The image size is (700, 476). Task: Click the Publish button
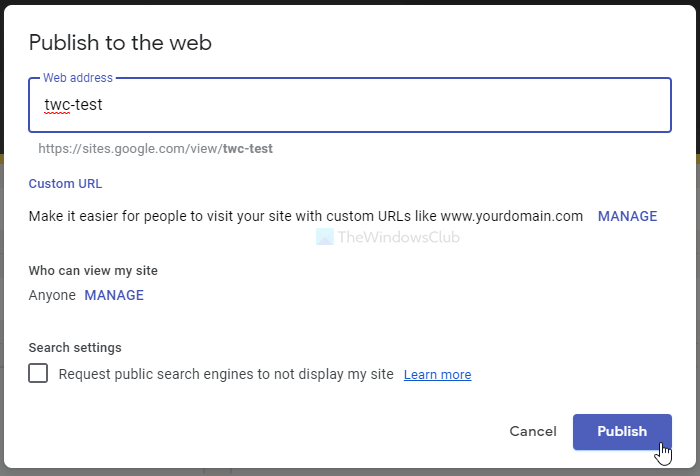tap(621, 431)
